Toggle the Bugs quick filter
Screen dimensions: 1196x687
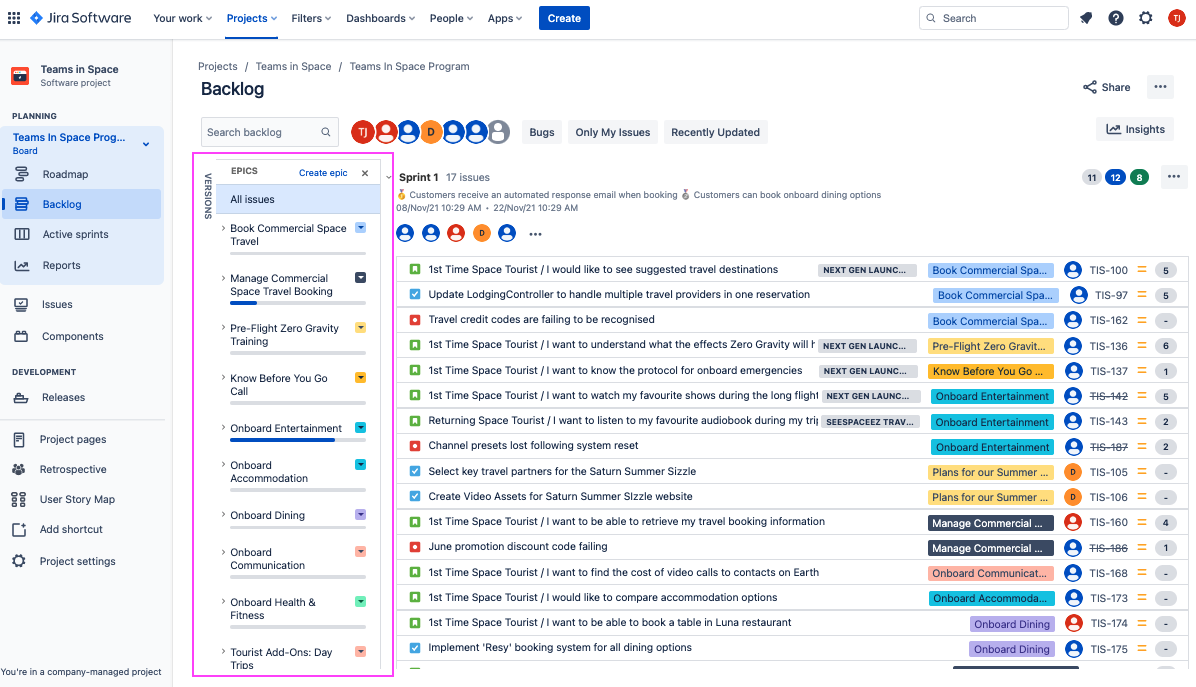point(542,132)
